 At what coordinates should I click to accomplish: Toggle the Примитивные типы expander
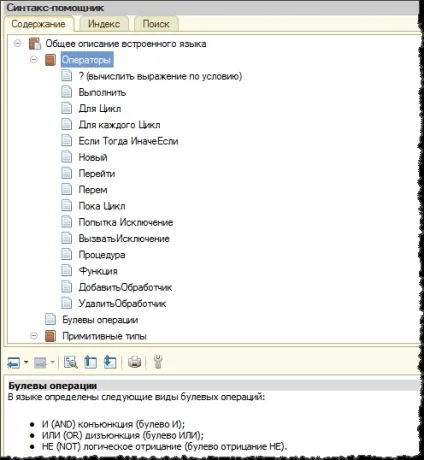tap(34, 336)
